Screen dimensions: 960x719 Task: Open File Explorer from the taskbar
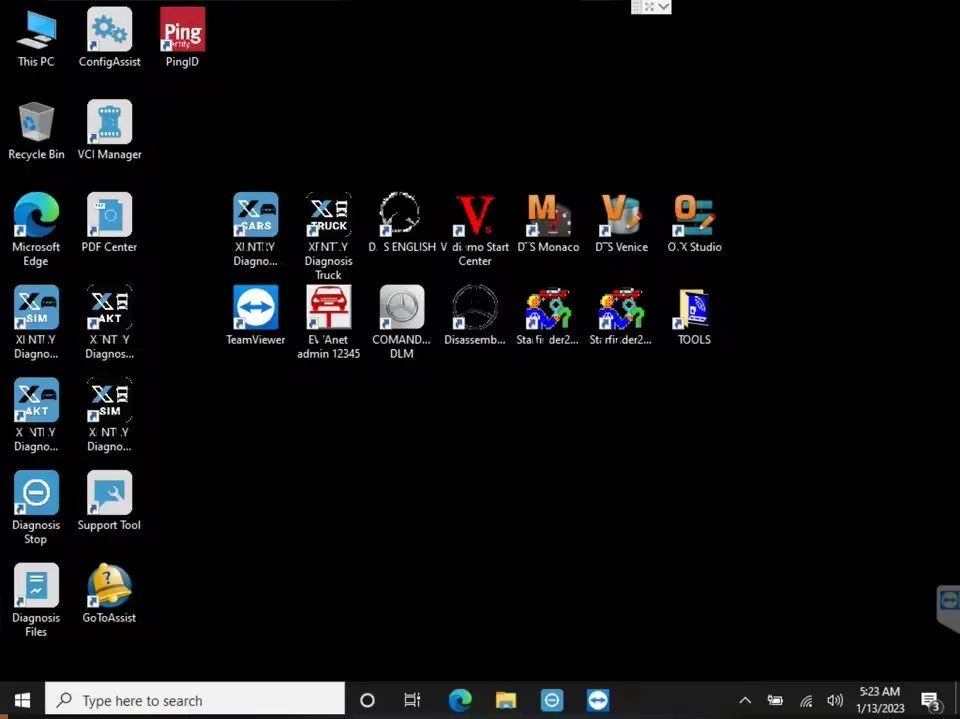506,701
